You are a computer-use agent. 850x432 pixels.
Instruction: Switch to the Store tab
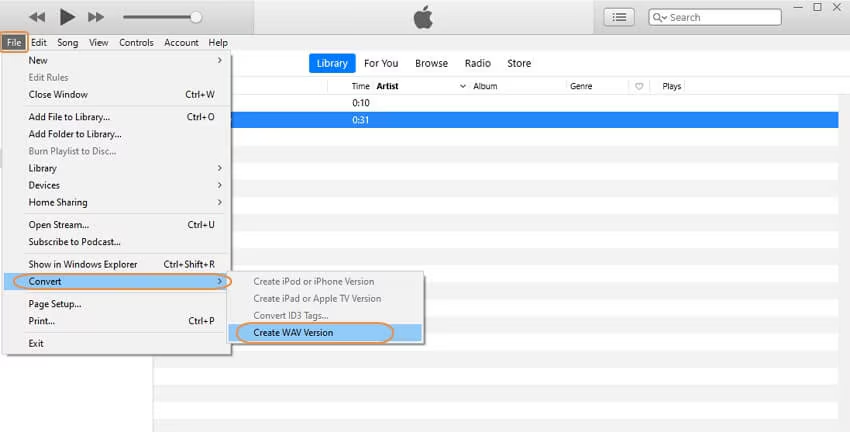click(x=519, y=63)
